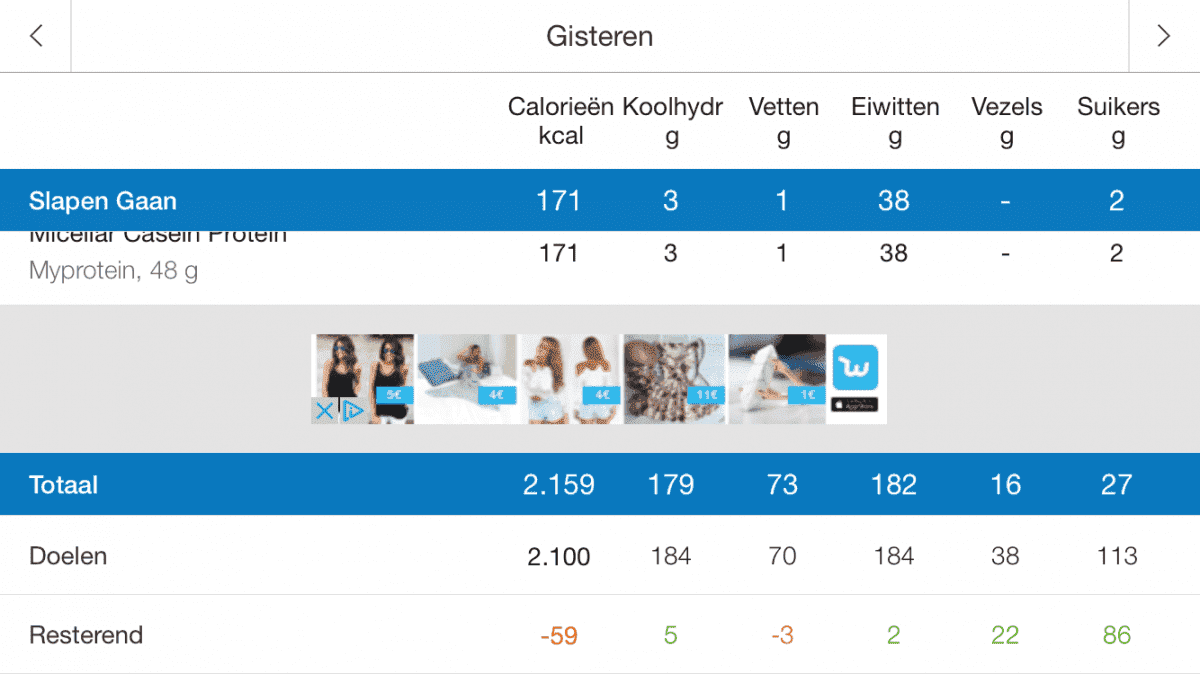Go to the next day arrow
Viewport: 1200px width, 674px height.
(x=1163, y=36)
